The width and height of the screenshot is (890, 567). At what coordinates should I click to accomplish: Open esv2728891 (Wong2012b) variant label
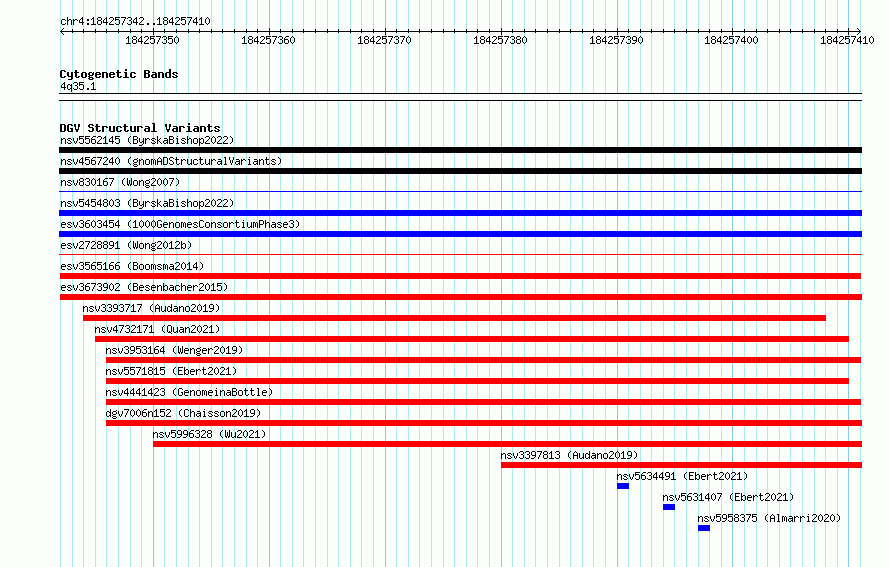(x=126, y=245)
